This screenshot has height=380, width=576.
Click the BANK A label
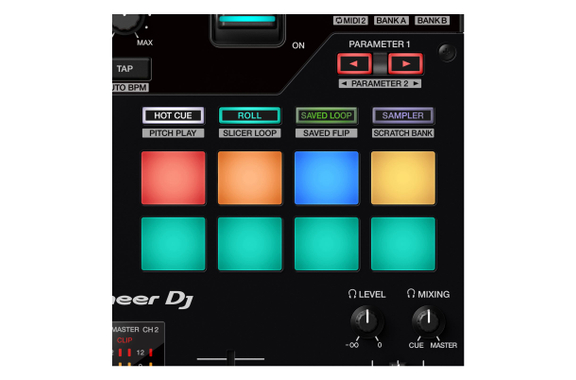point(391,21)
